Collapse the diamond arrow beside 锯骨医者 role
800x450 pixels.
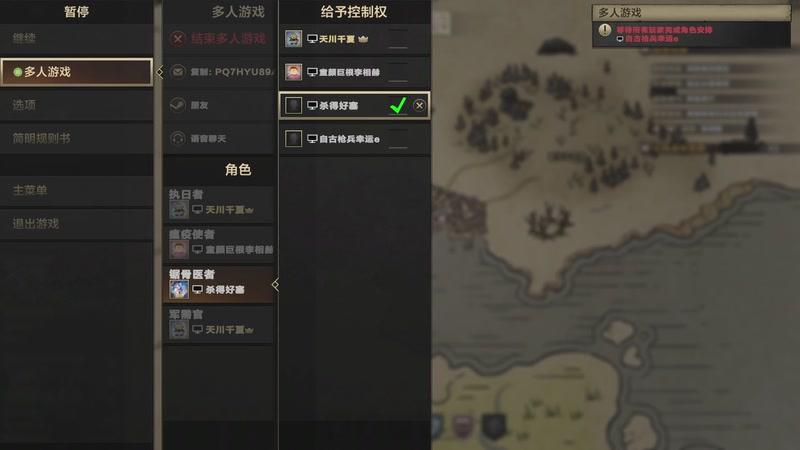pos(276,284)
